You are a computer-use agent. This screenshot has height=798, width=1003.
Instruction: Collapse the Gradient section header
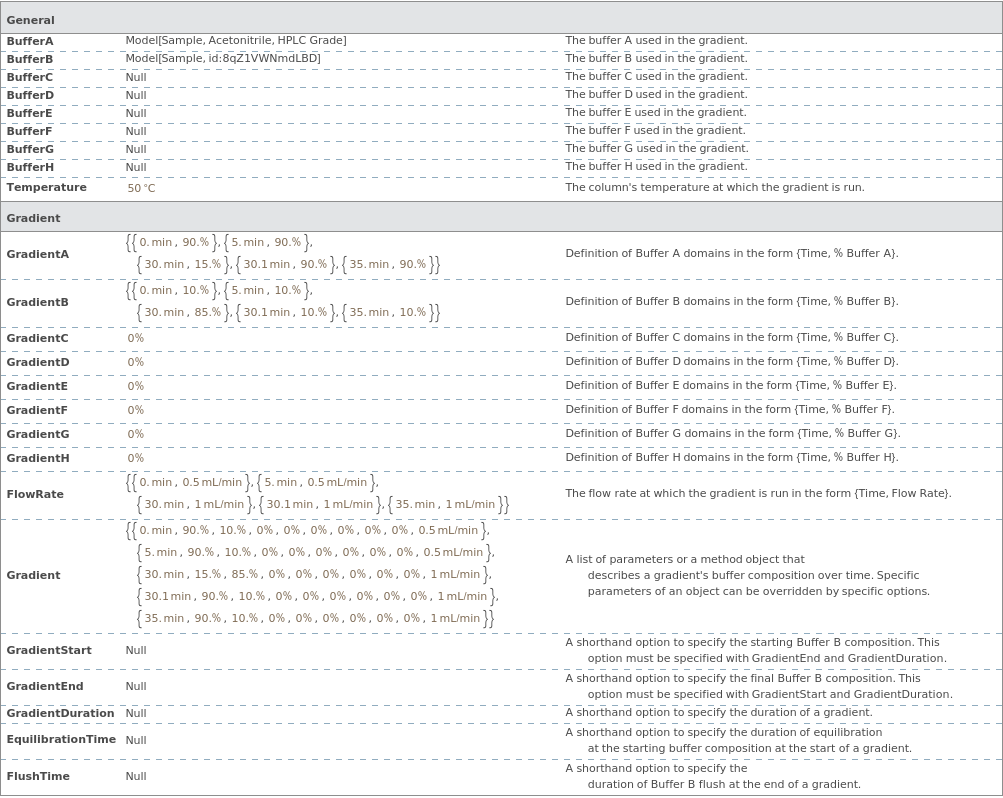pyautogui.click(x=33, y=218)
